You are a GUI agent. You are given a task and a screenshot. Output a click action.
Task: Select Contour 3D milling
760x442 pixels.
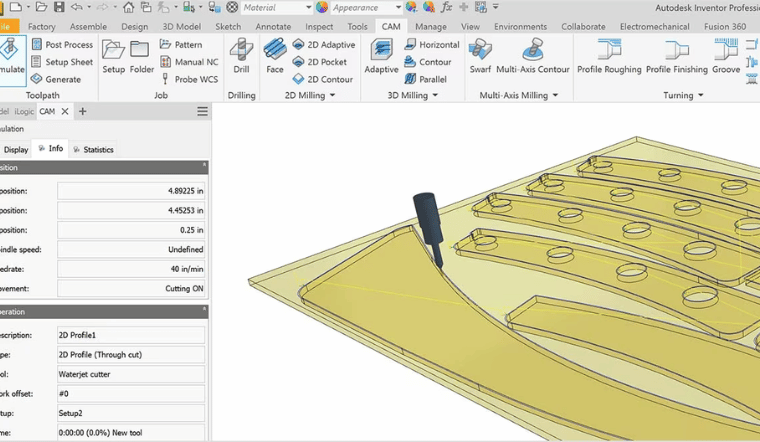428,62
